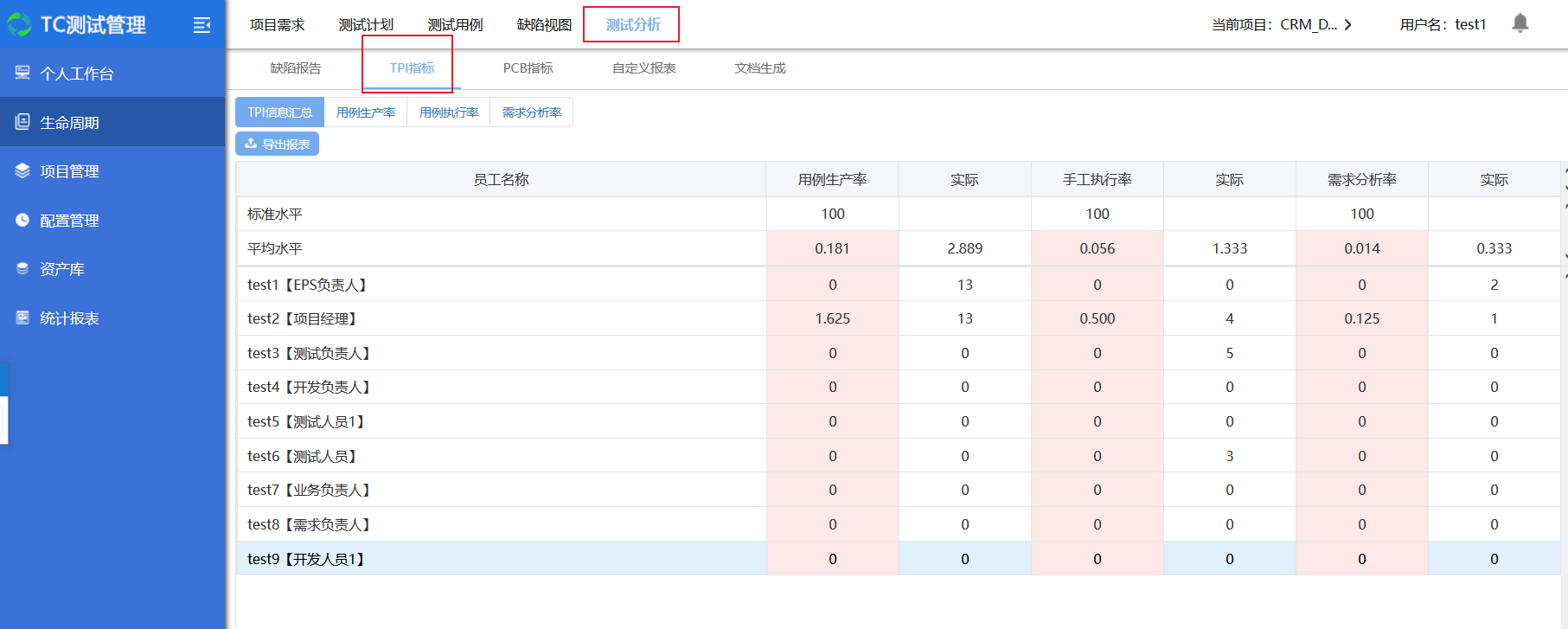Open 个人工作台 from the sidebar
This screenshot has height=629, width=1568.
[x=76, y=74]
